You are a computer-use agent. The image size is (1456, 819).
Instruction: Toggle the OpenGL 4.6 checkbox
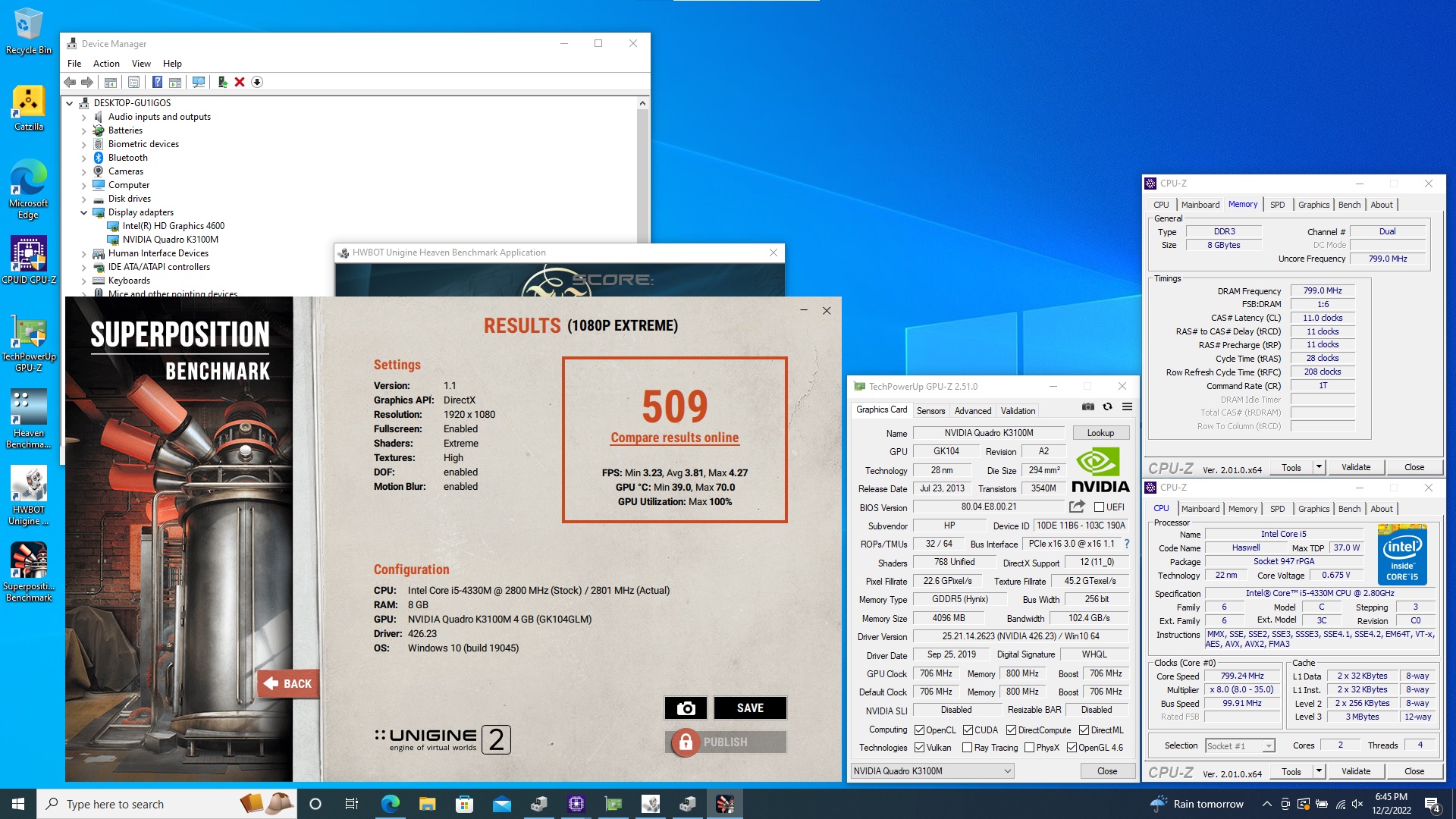coord(1072,748)
